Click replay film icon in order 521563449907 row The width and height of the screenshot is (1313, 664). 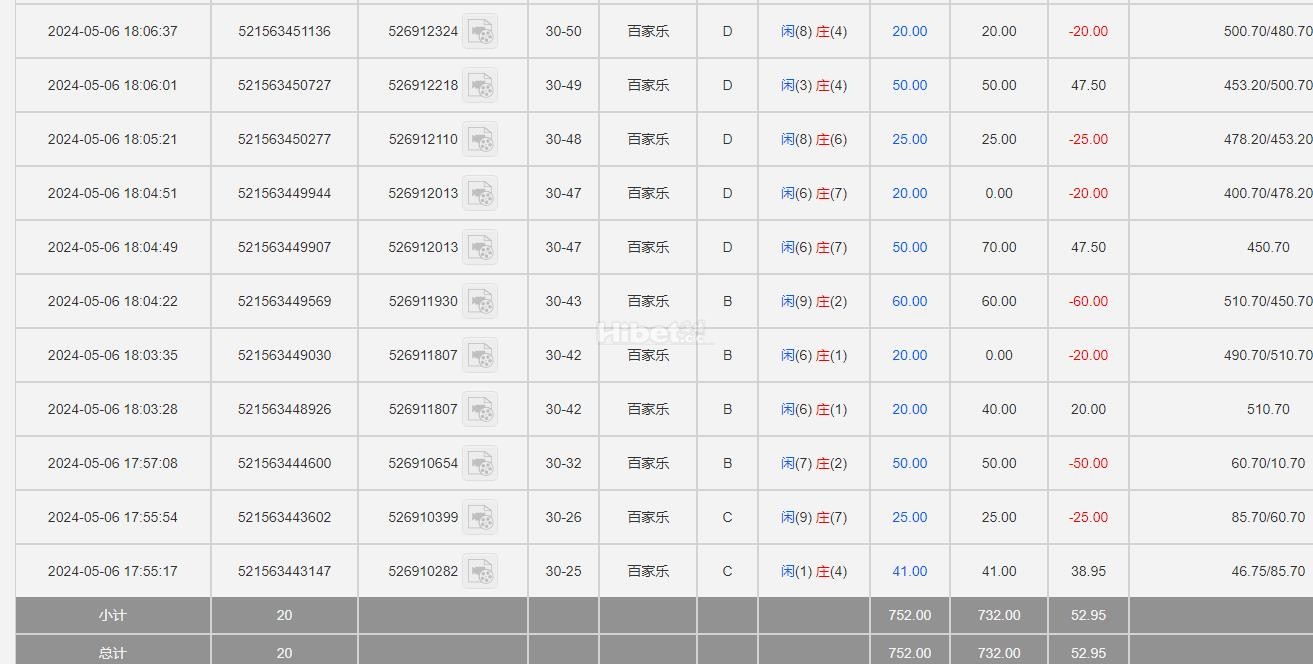(480, 248)
